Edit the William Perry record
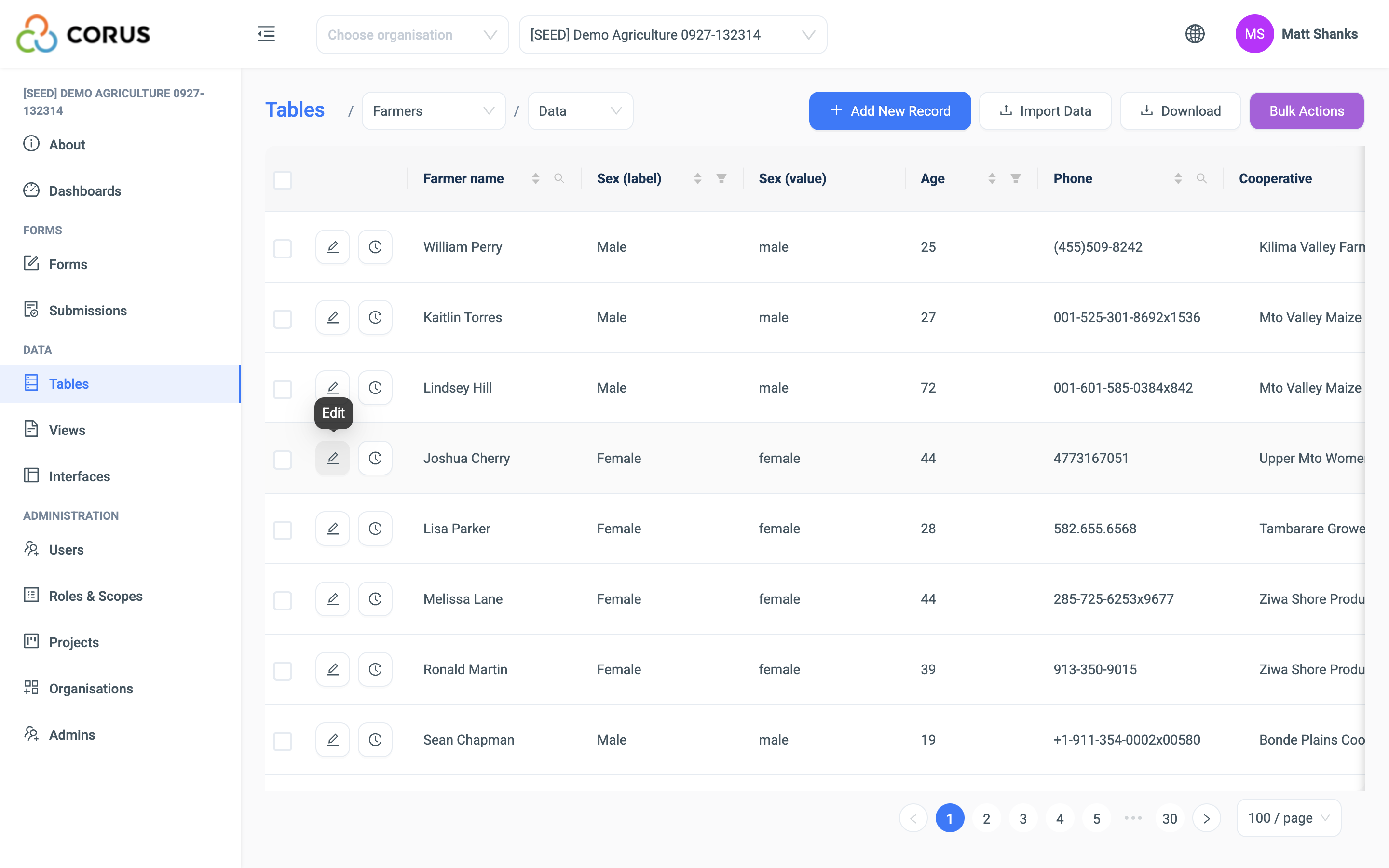The height and width of the screenshot is (868, 1389). click(x=332, y=247)
